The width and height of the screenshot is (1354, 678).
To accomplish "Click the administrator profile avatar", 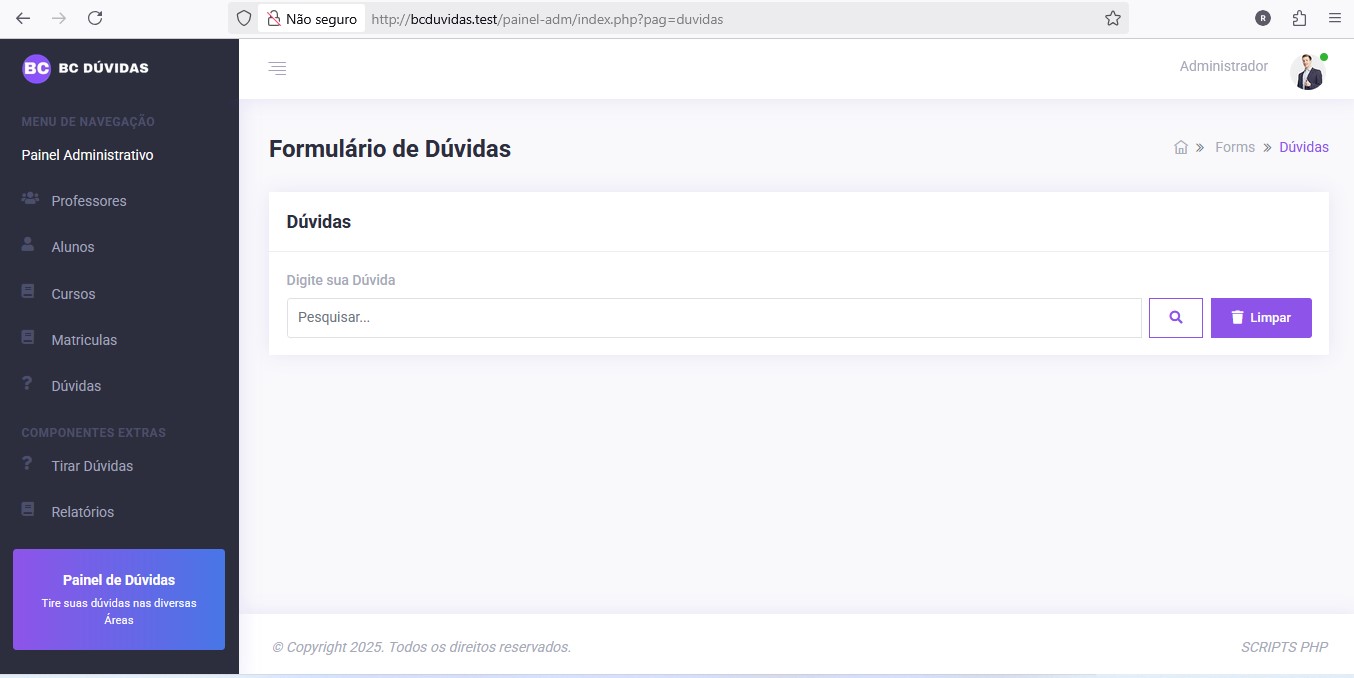I will (x=1307, y=72).
